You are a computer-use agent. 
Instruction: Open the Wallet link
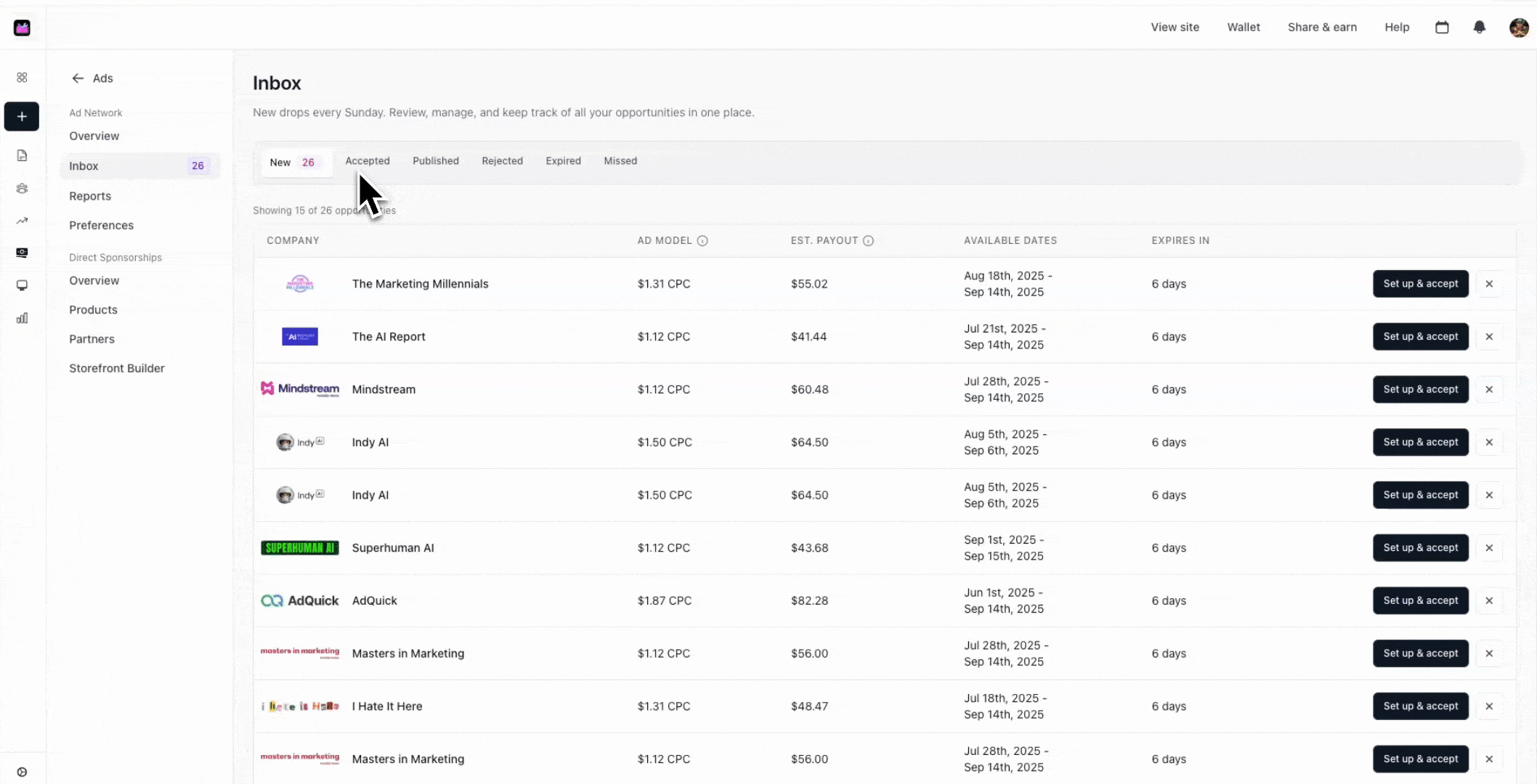pos(1244,28)
